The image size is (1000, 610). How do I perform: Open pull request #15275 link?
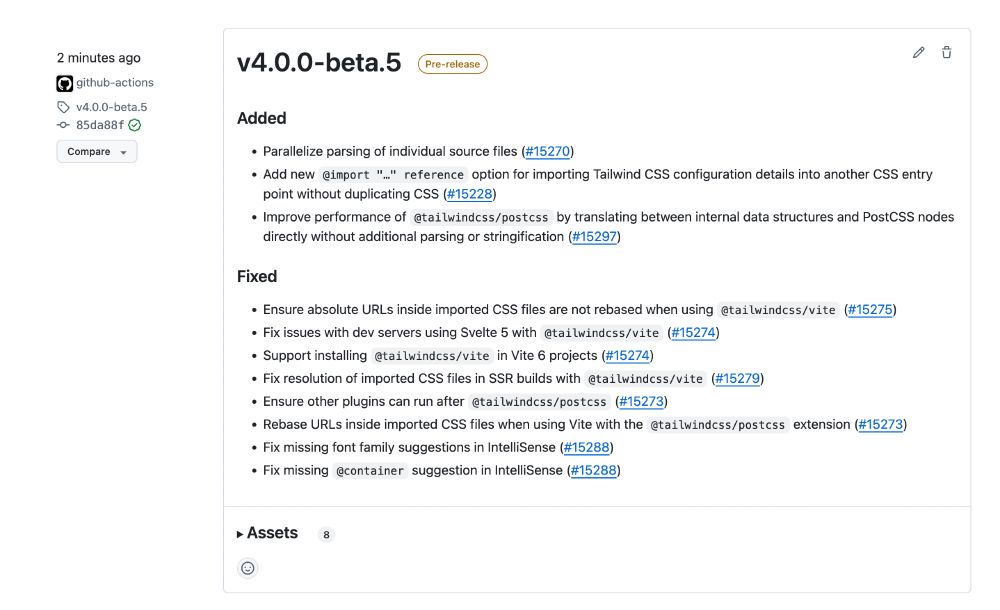(x=870, y=309)
